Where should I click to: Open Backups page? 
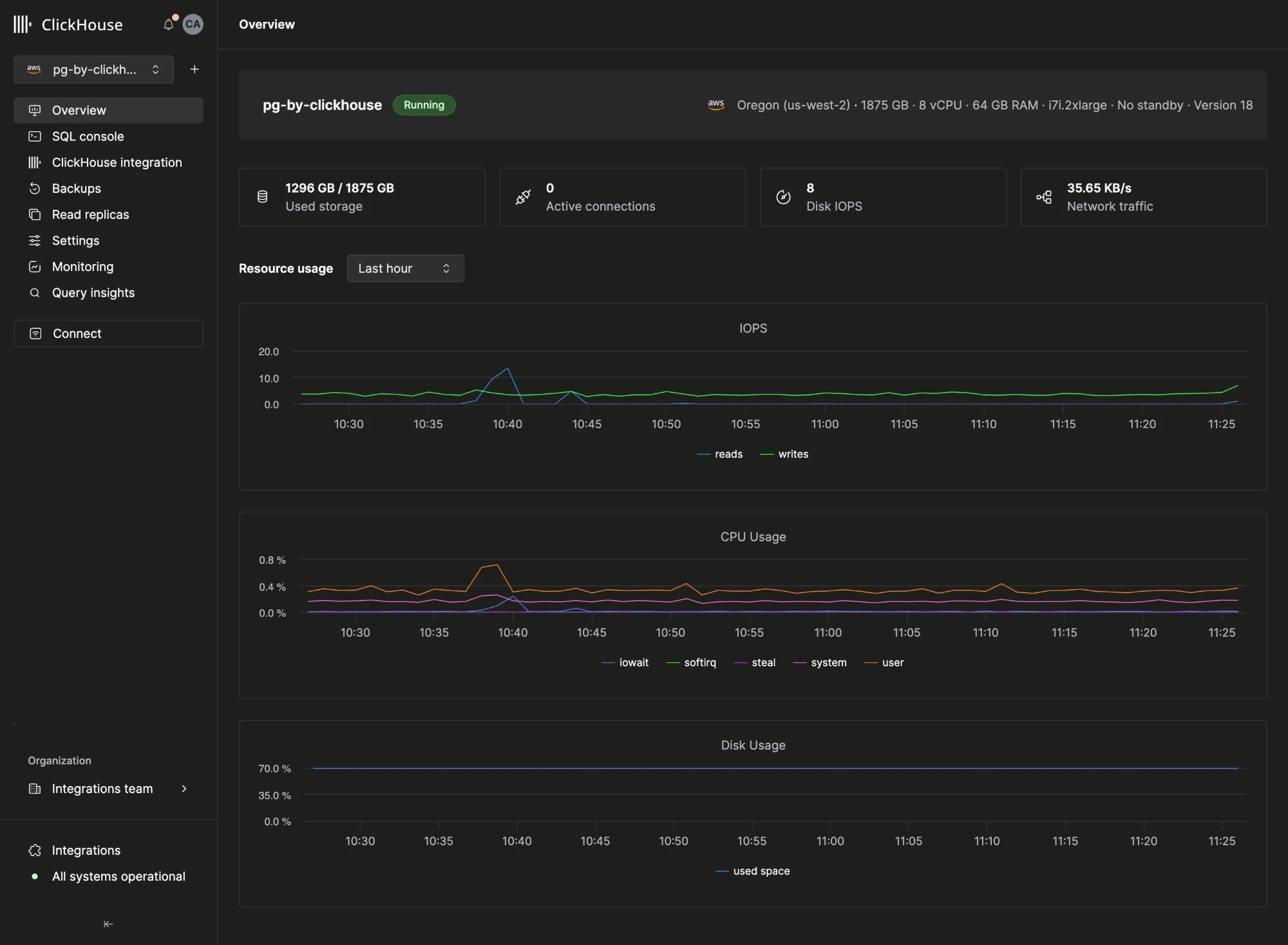tap(108, 189)
